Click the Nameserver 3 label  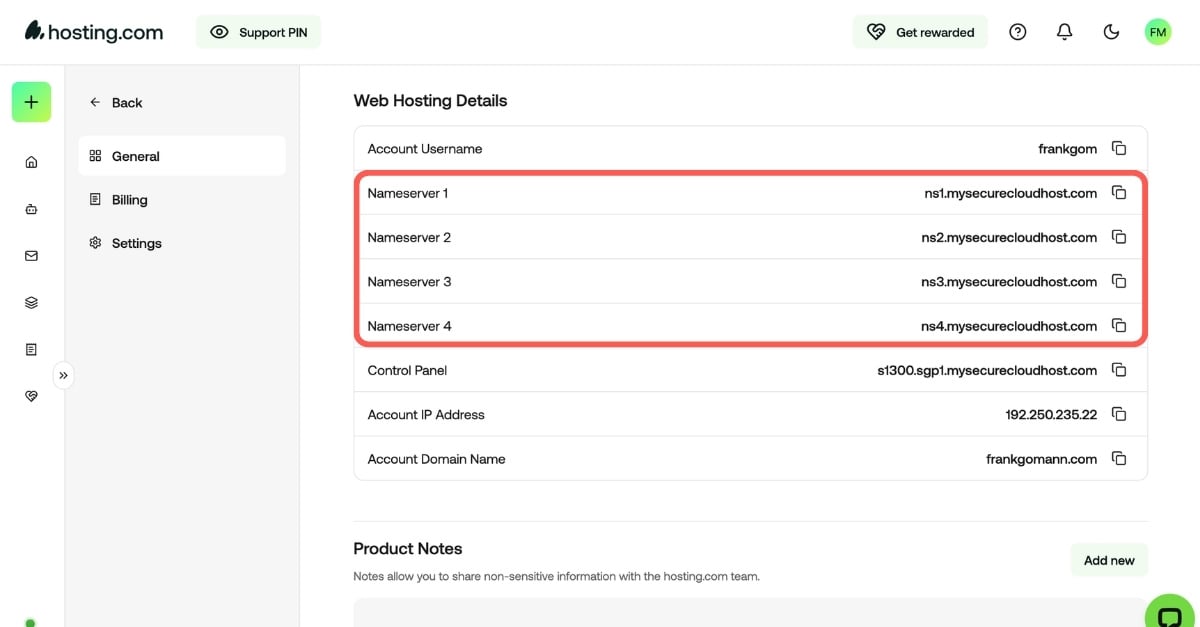409,282
